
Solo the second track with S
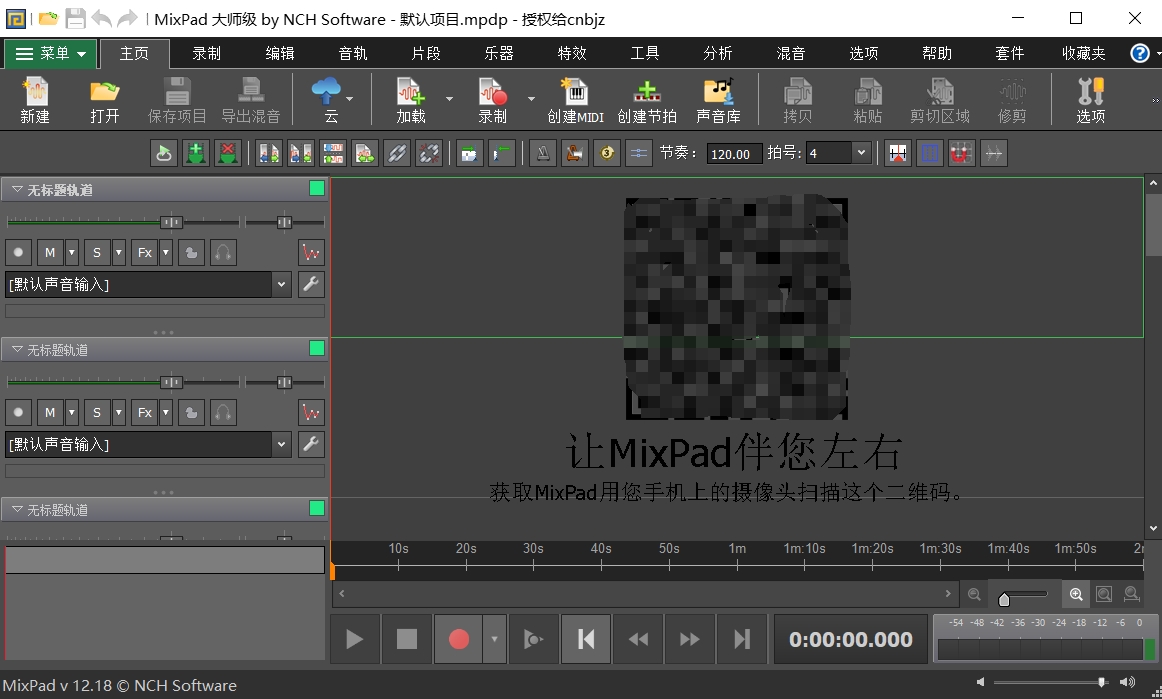point(97,412)
